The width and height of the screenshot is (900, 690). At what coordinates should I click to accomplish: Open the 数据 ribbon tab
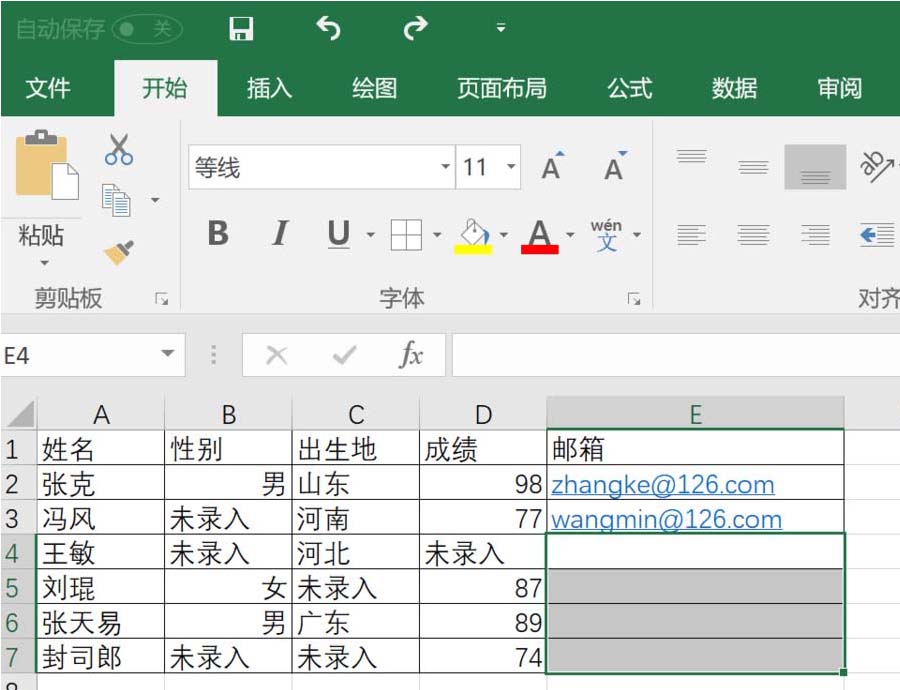click(735, 88)
